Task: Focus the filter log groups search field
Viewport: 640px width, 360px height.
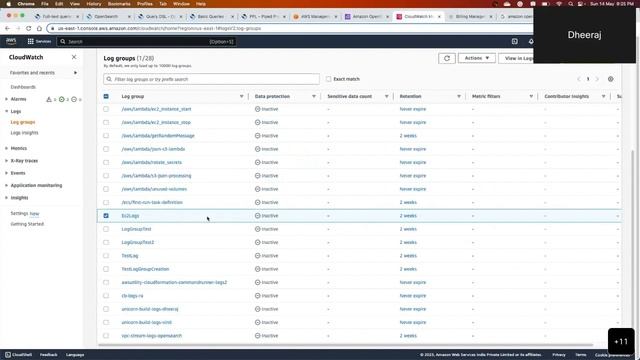Action: [211, 79]
